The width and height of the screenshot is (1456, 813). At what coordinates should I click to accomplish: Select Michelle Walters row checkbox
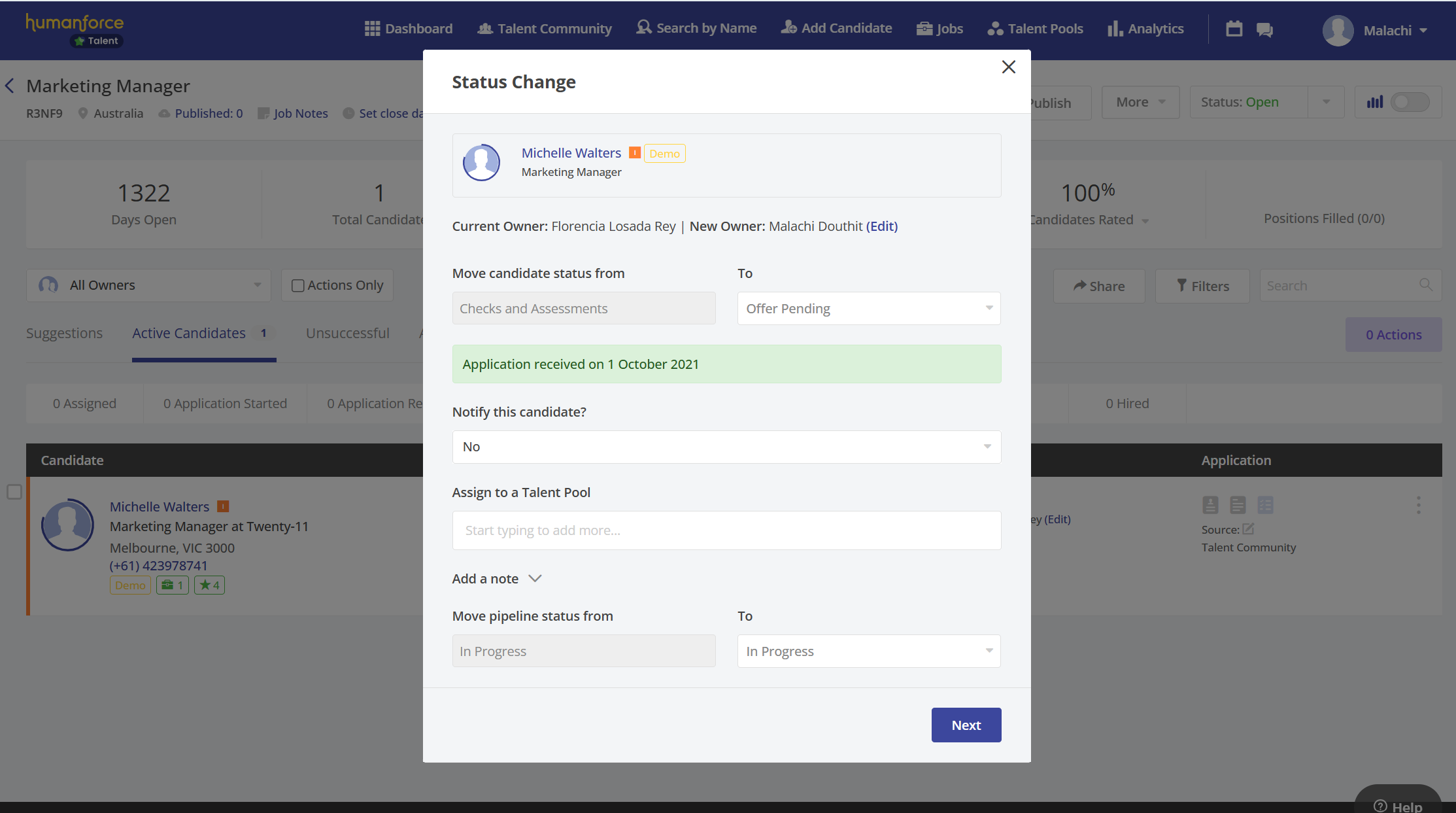pos(14,492)
